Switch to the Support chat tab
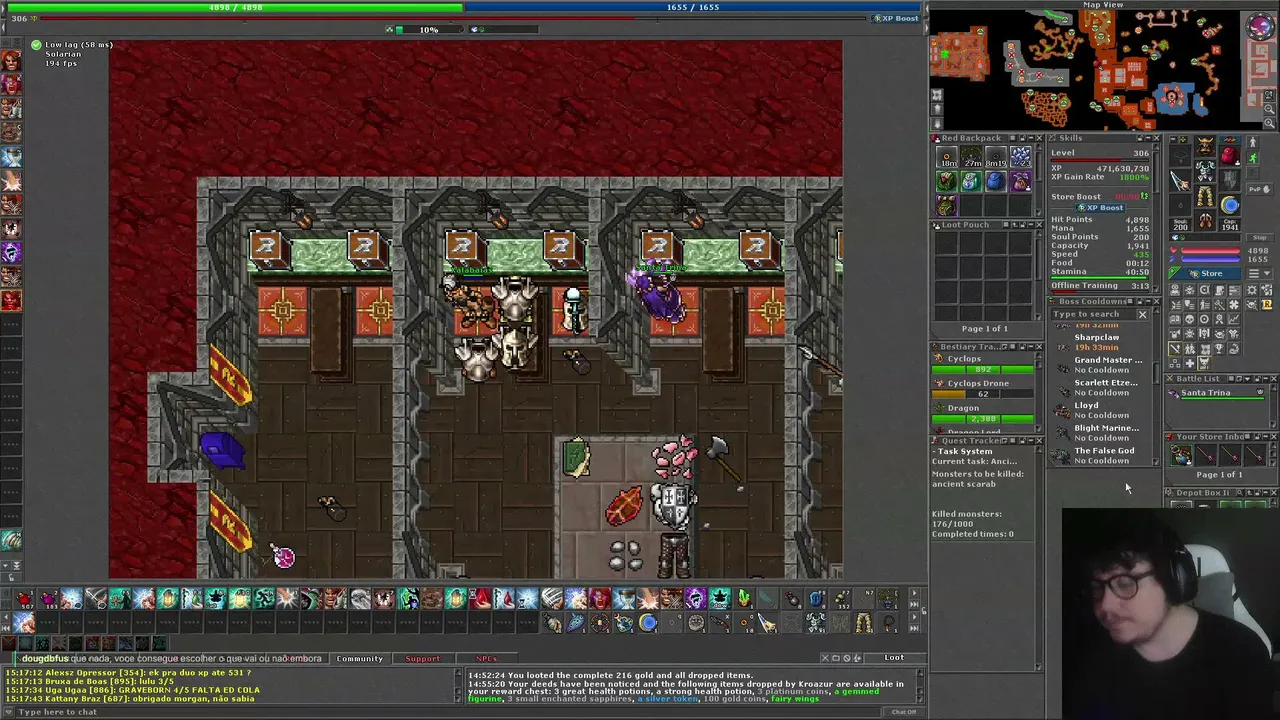The width and height of the screenshot is (1280, 720). pos(422,658)
